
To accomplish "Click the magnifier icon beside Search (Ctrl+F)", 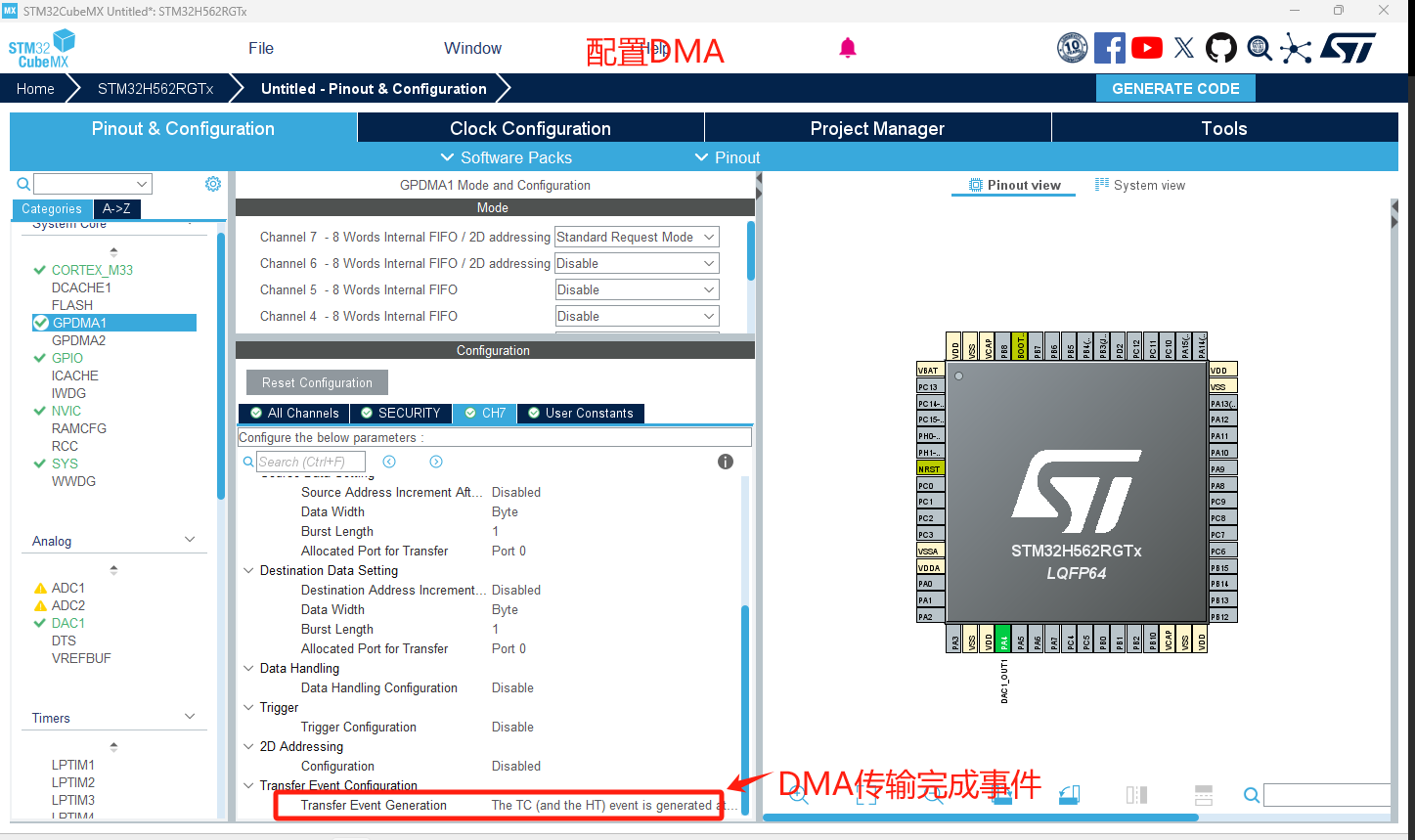I will coord(248,462).
